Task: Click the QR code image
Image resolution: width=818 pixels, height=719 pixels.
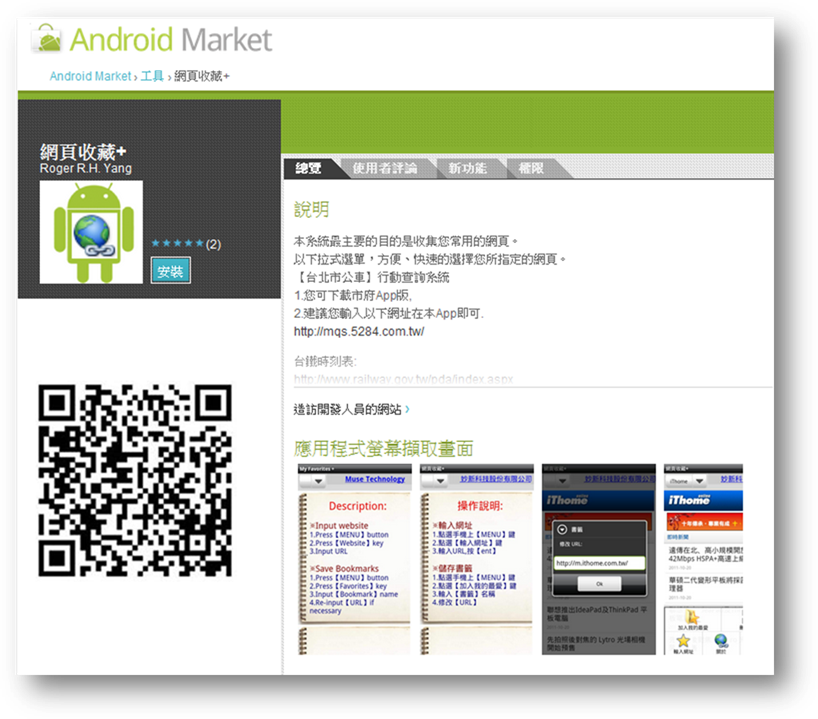Action: 135,481
